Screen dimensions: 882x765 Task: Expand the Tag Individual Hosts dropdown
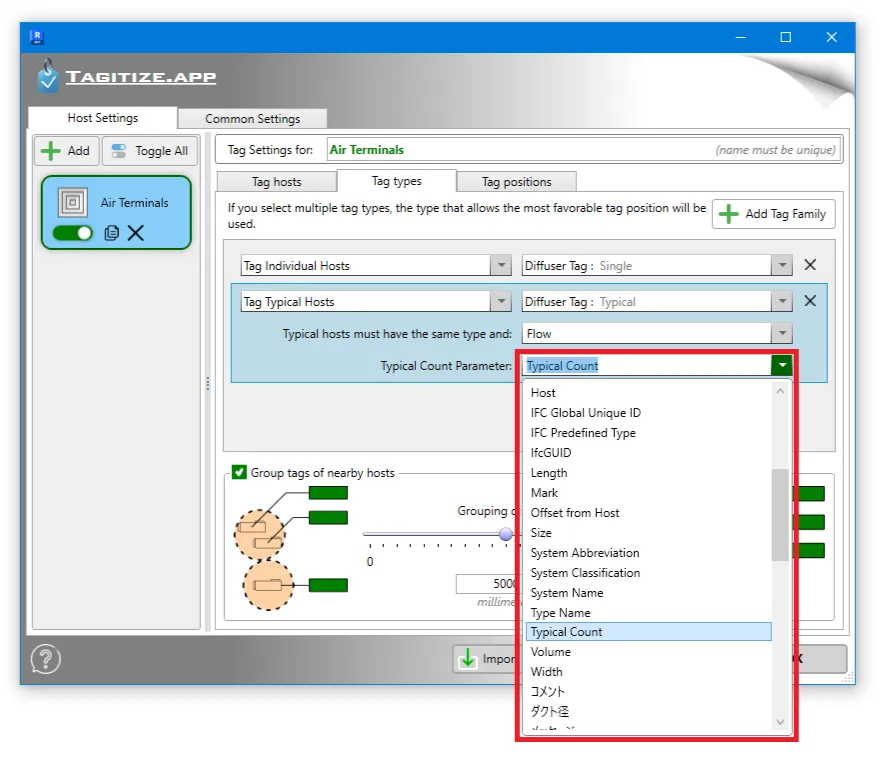(501, 266)
